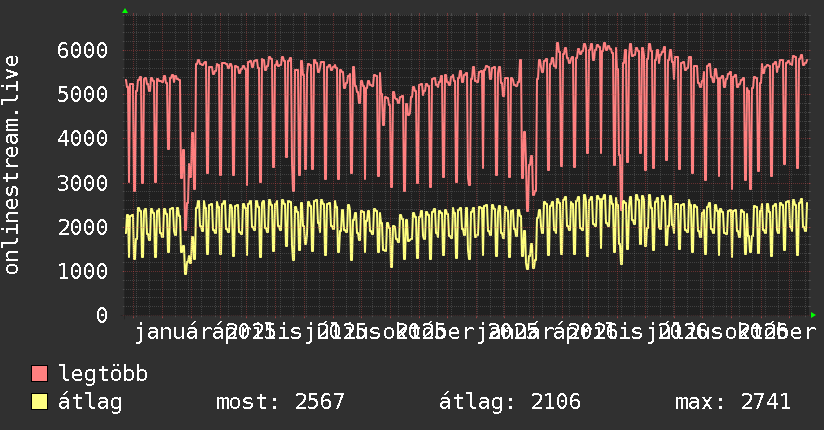This screenshot has height=430, width=824.
Task: Click the max: 2741 statistic
Action: pos(733,402)
